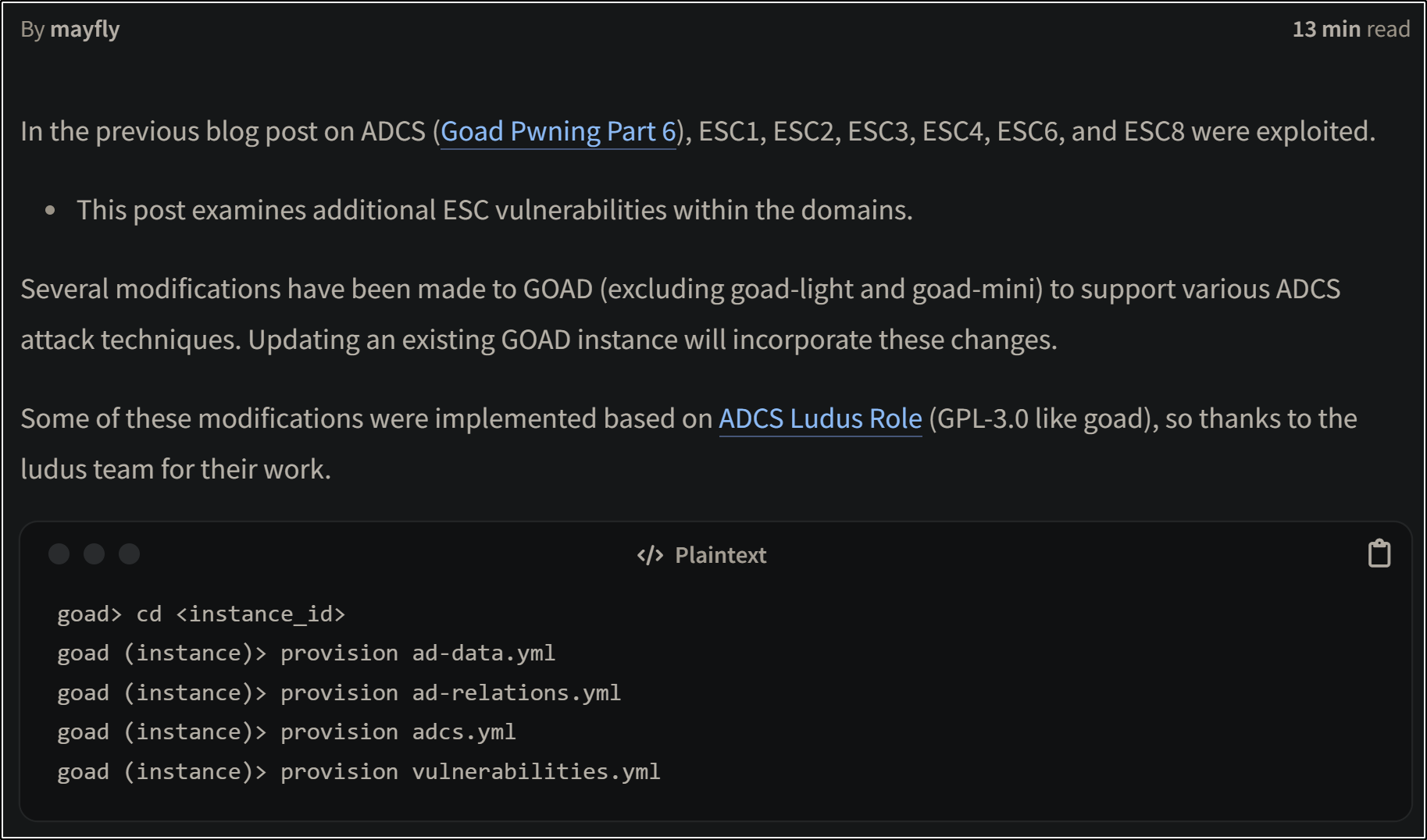Click the 'cd <instance_id>' code line

point(202,614)
